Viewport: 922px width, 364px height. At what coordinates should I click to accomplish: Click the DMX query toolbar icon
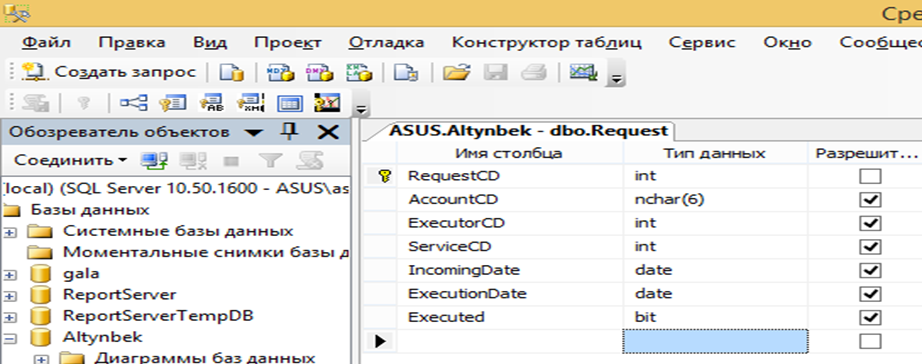(x=319, y=72)
